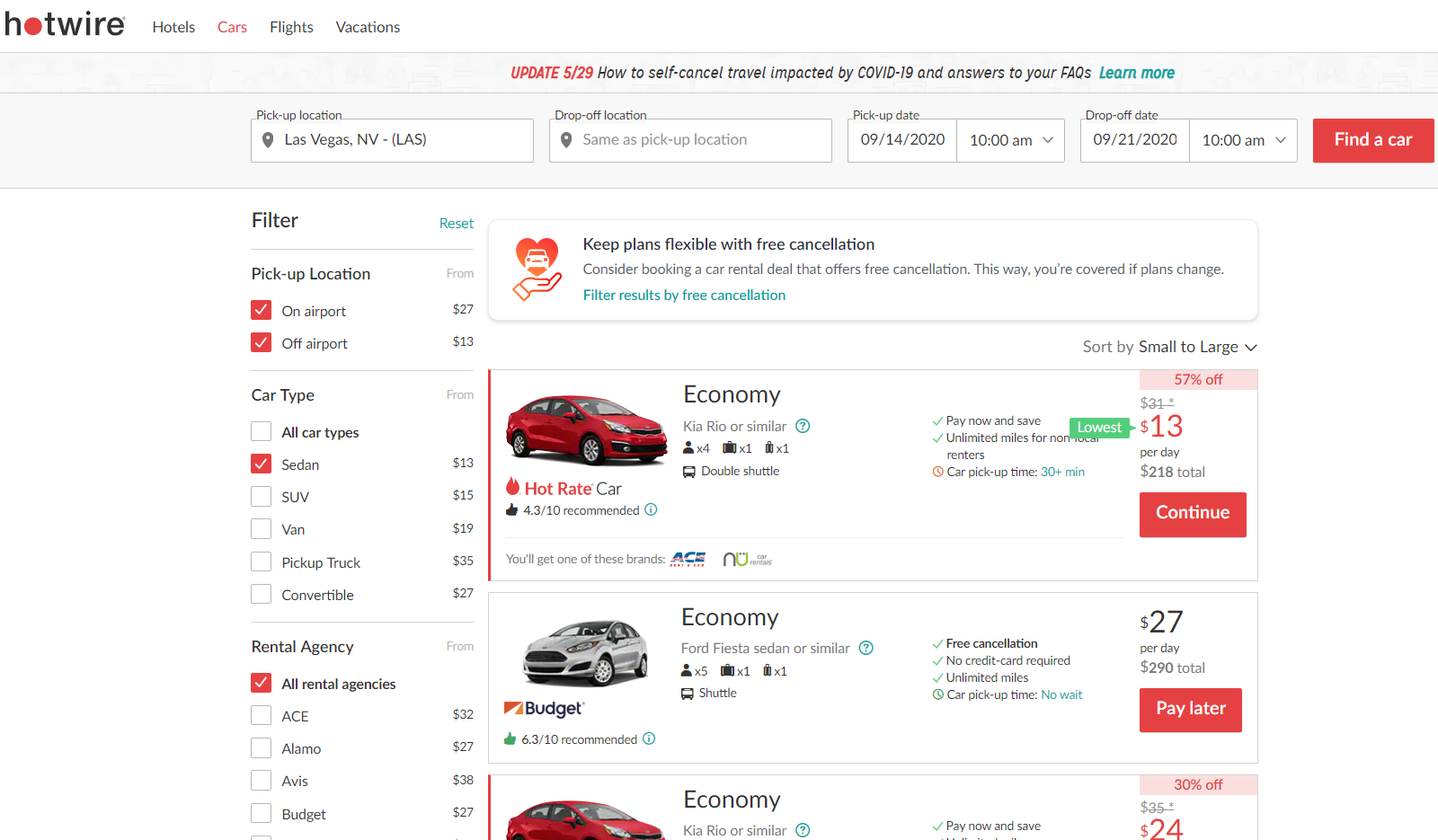The image size is (1438, 840).
Task: Click the drop-off location pin icon
Action: tap(566, 140)
